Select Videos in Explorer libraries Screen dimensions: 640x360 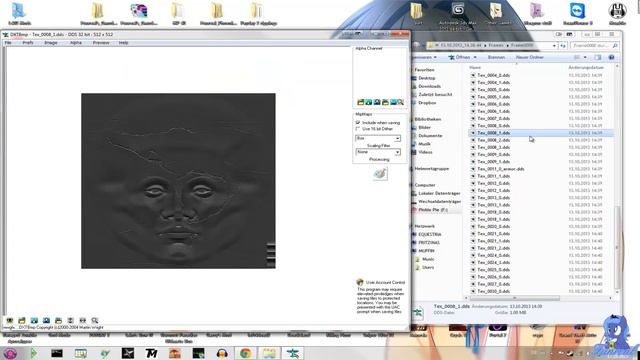click(x=425, y=152)
